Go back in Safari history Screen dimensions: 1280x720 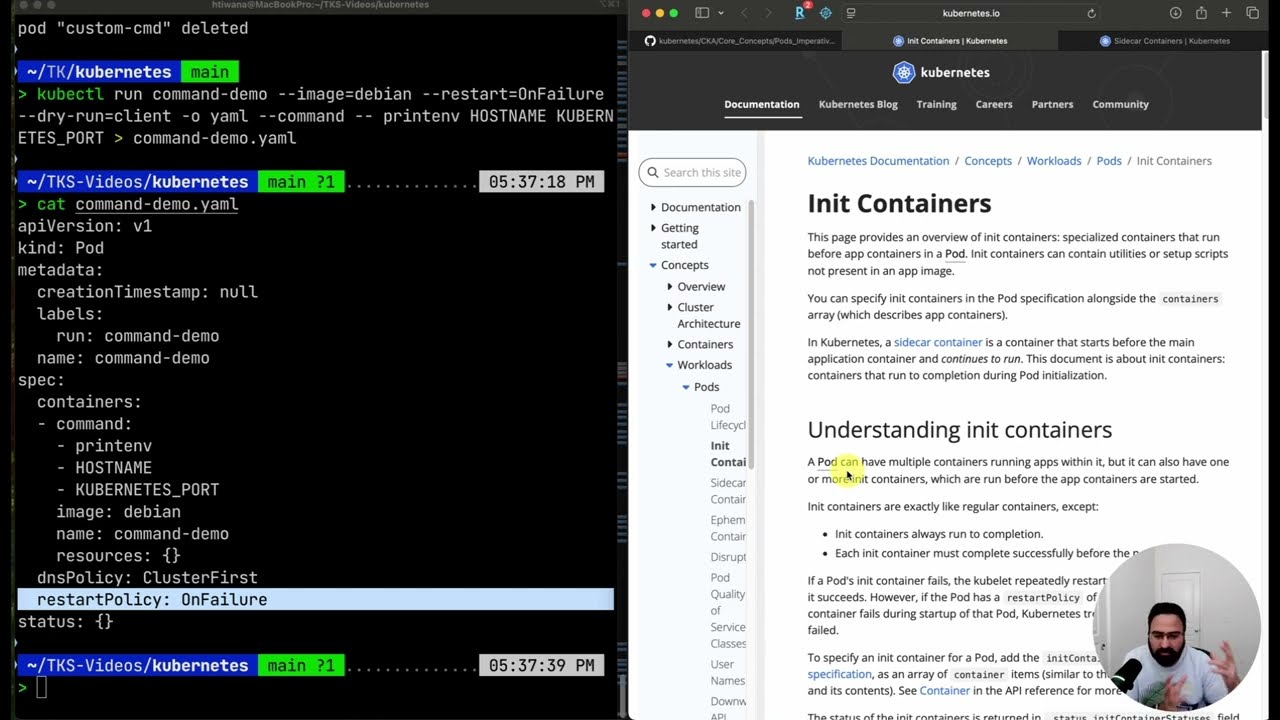tap(744, 13)
